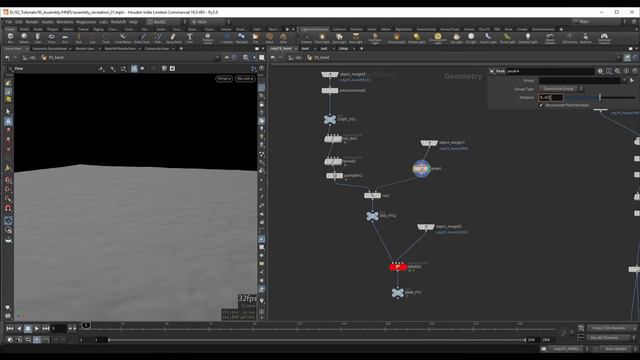Add a Spot Light from shelf
Screen dimensions: 640x360
pyautogui.click(x=339, y=38)
